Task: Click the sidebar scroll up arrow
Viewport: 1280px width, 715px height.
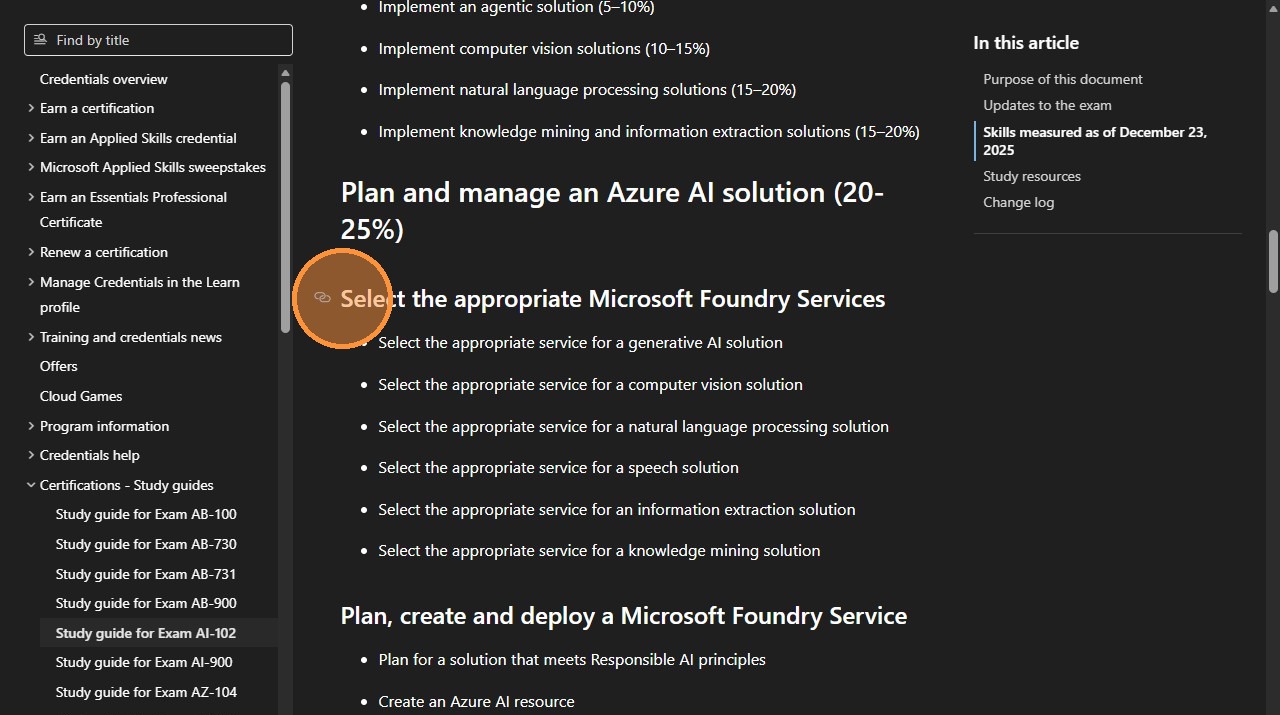Action: [x=285, y=73]
